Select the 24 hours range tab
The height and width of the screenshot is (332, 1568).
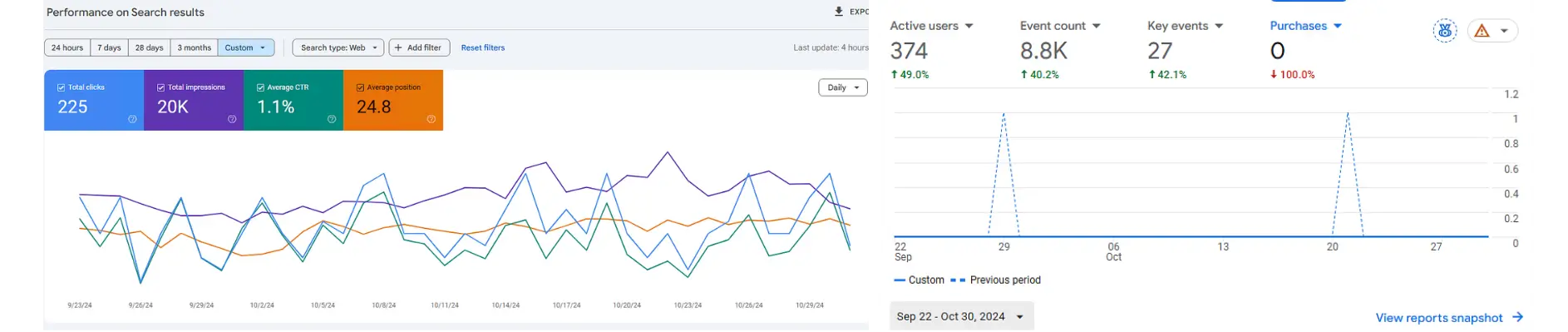pos(67,47)
